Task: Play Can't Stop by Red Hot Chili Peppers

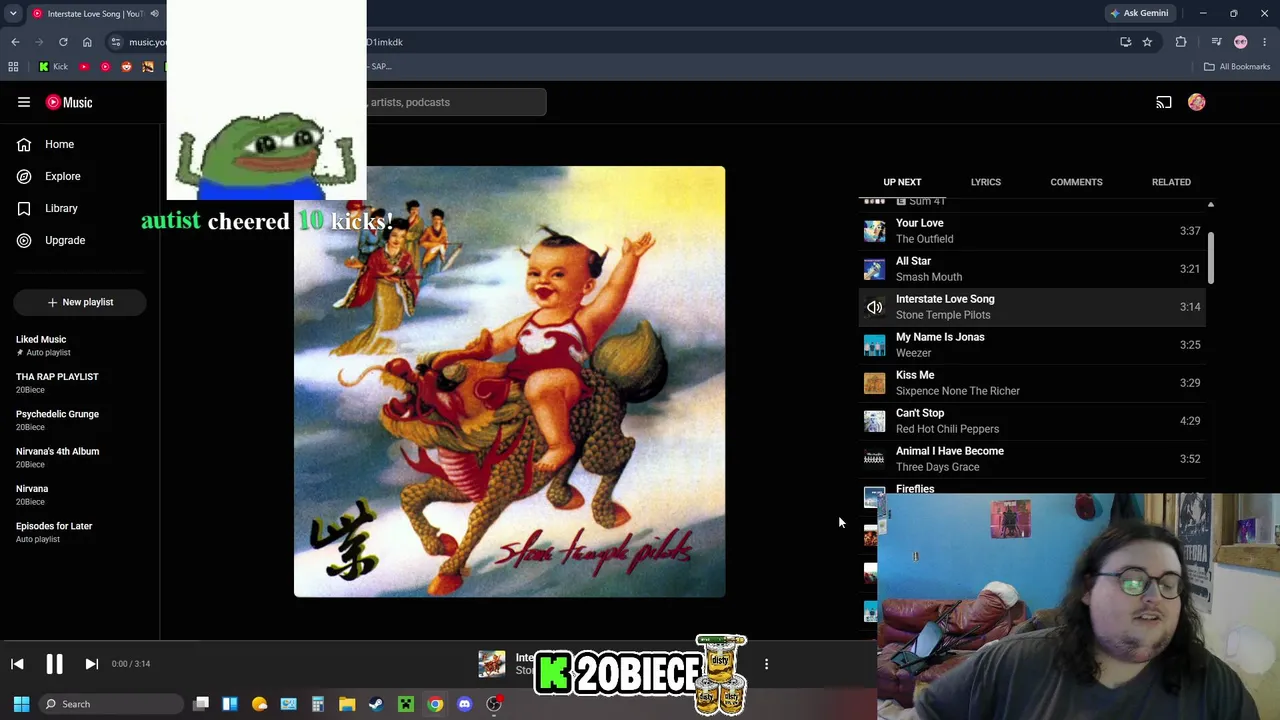Action: [x=1032, y=421]
